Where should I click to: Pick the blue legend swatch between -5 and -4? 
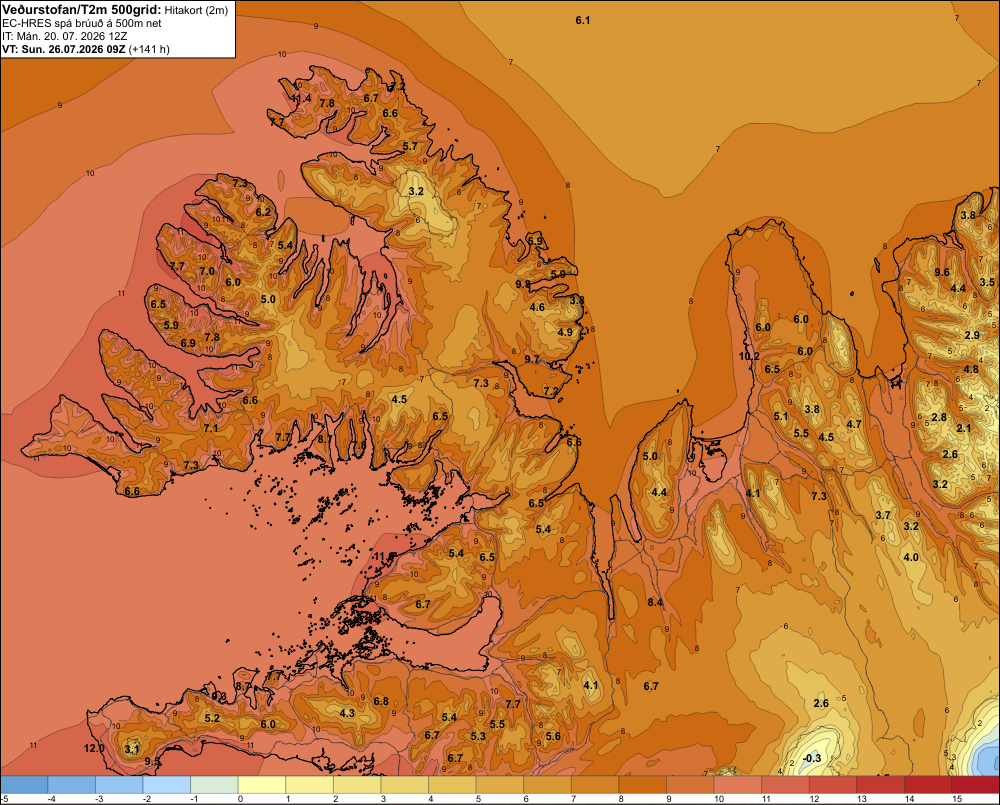pyautogui.click(x=24, y=785)
